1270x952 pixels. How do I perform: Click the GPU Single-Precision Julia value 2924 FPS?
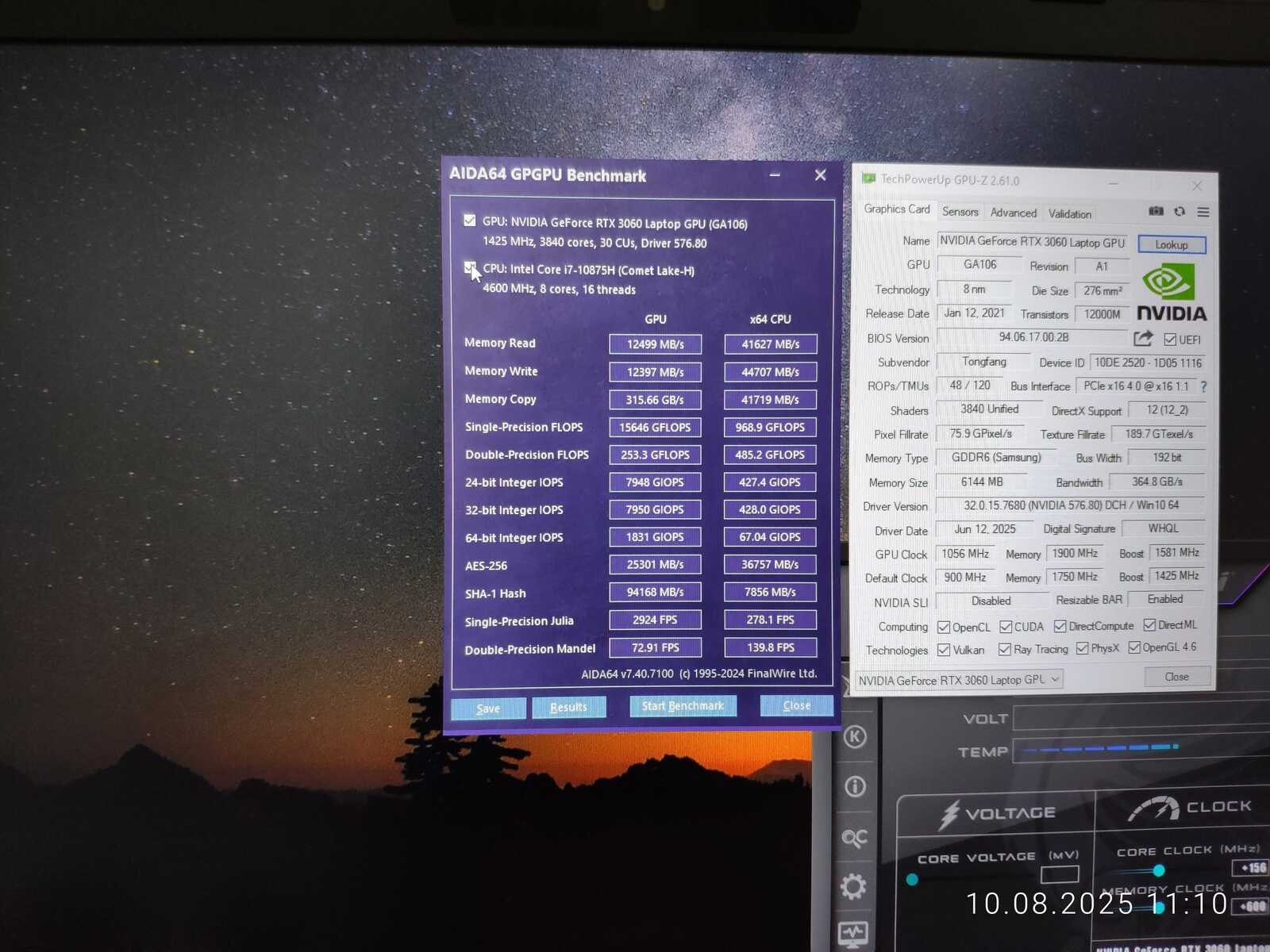coord(656,620)
